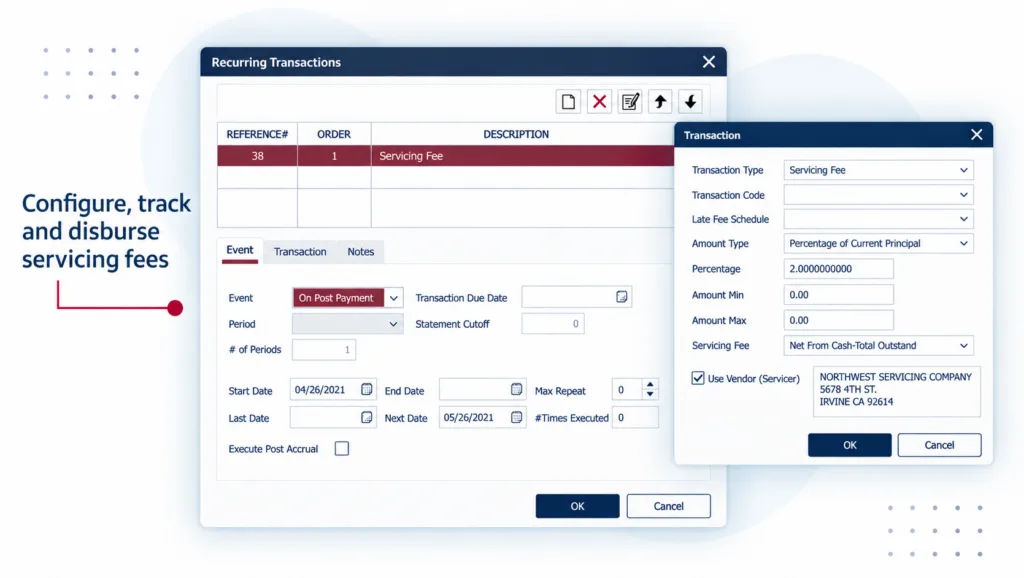1024x578 pixels.
Task: Click the vendor address text box
Action: pyautogui.click(x=897, y=391)
